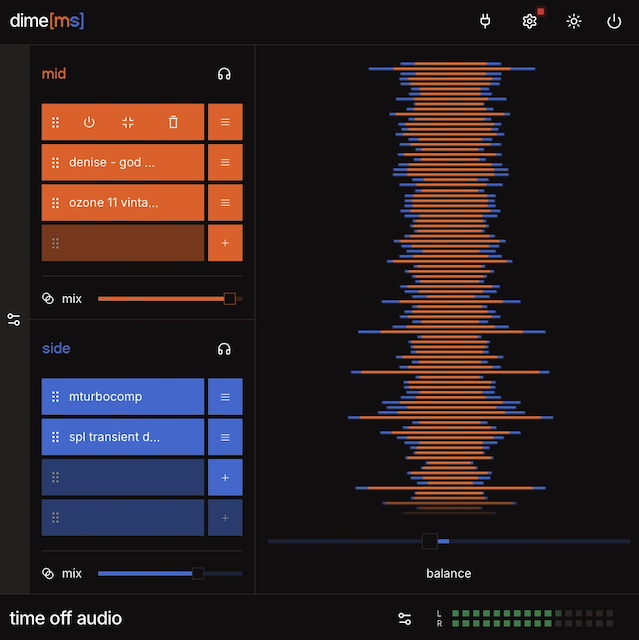Image resolution: width=639 pixels, height=640 pixels.
Task: Add a plugin to the third side slot
Action: 225,478
